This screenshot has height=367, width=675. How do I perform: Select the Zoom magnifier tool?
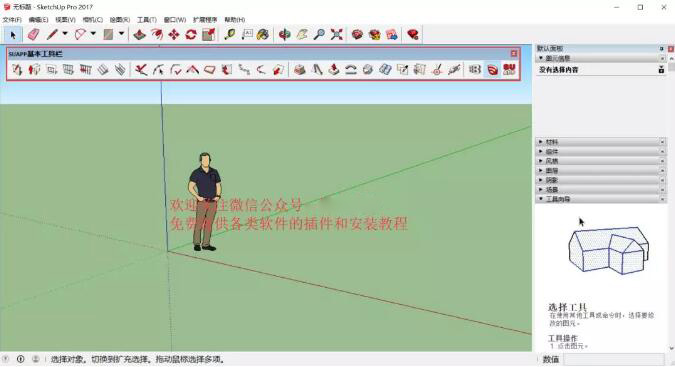pos(319,34)
